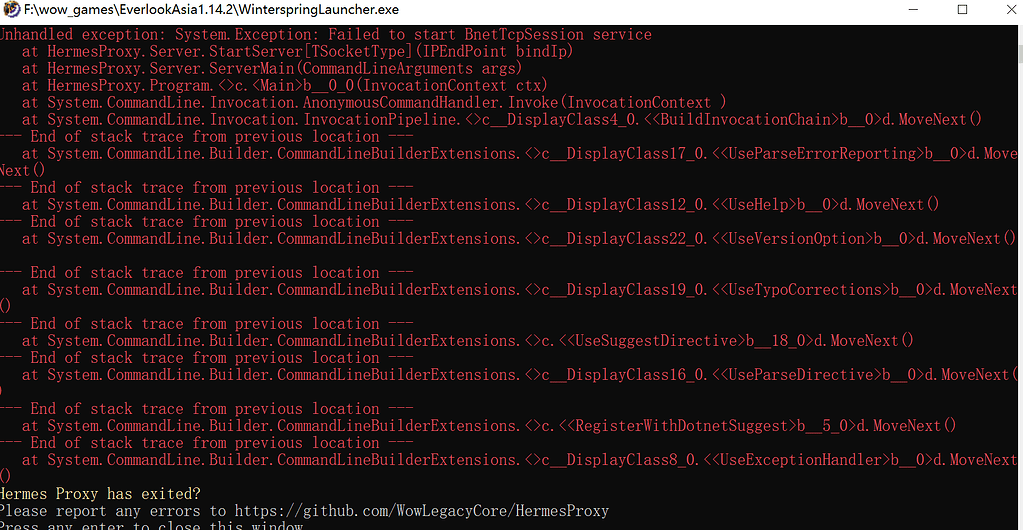Click the WinterspringLauncher.exe path in title bar
This screenshot has height=530, width=1023.
(211, 10)
